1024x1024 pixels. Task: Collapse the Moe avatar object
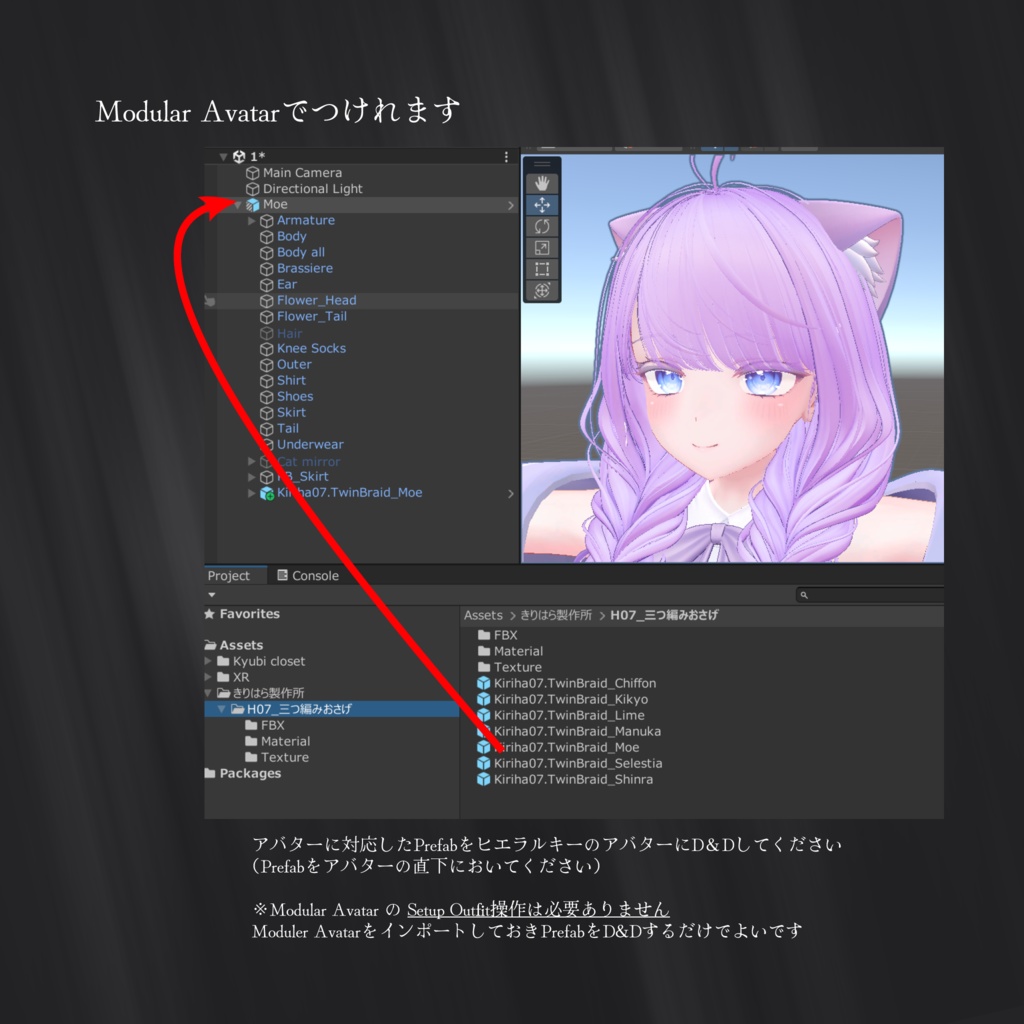click(x=238, y=205)
